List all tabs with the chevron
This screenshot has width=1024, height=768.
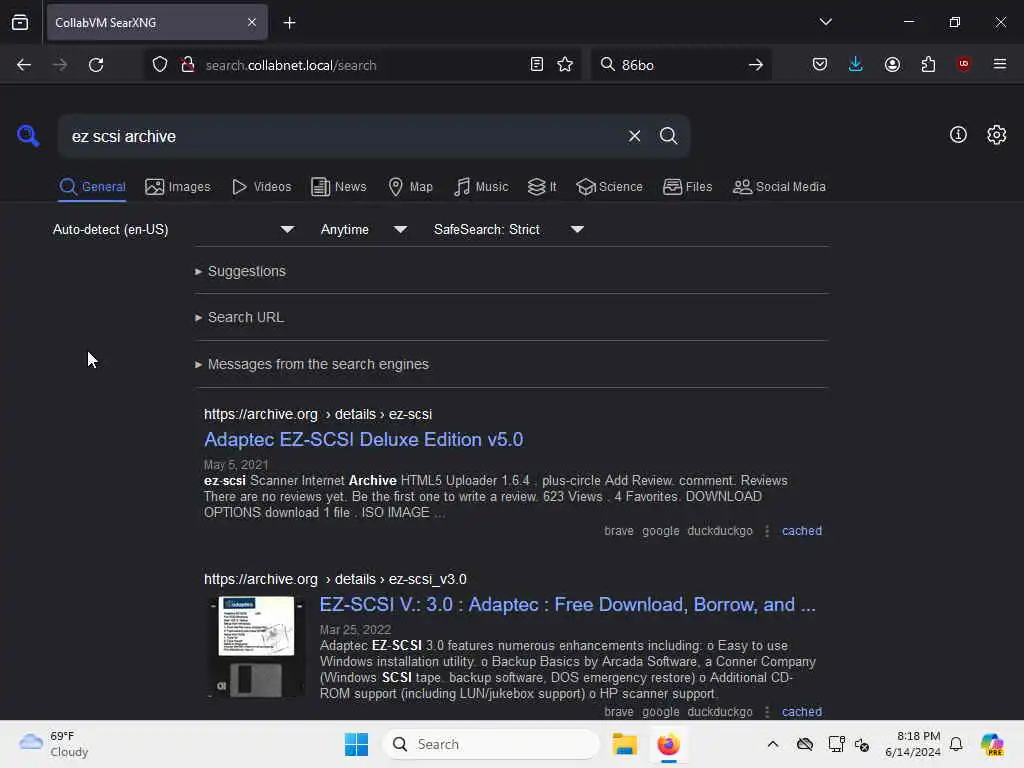coord(825,22)
